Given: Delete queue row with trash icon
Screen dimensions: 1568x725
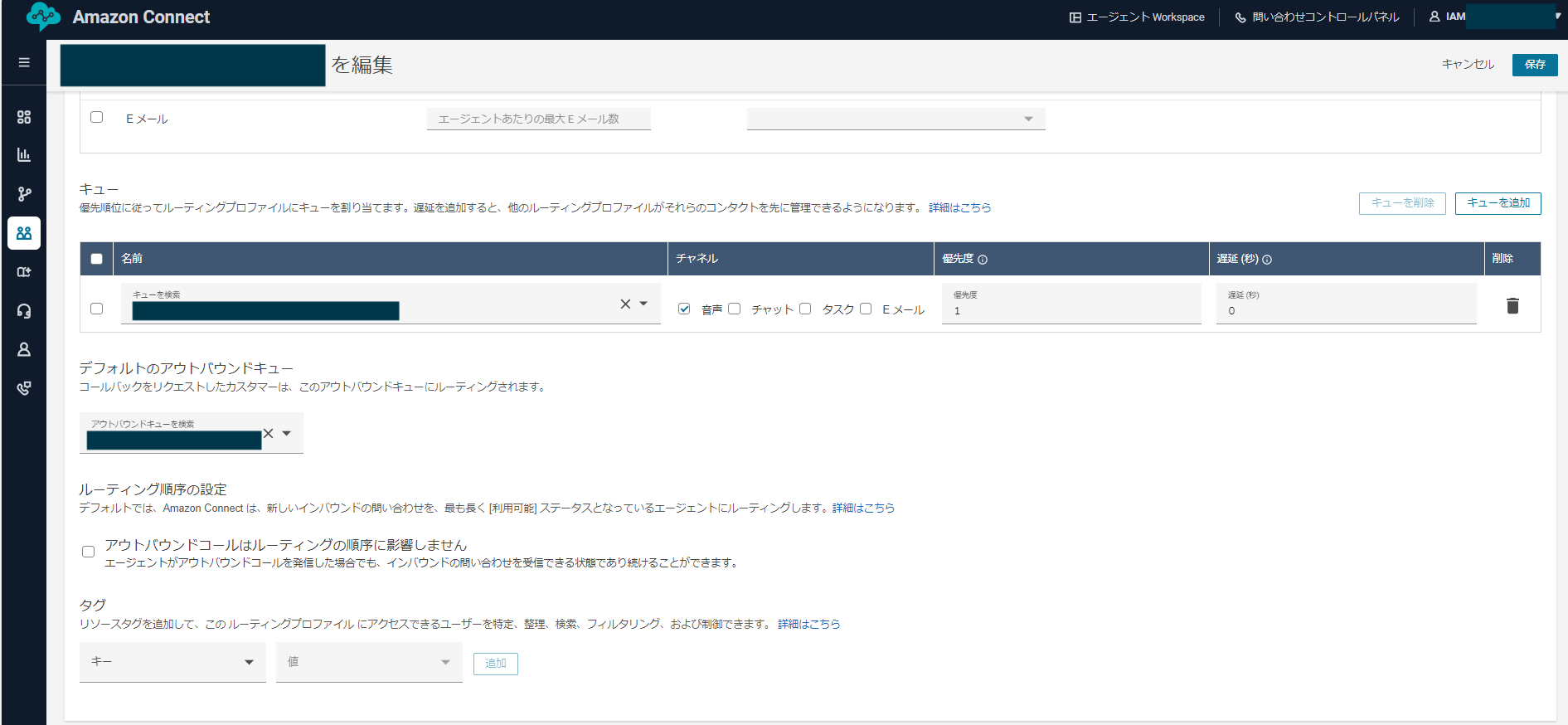Looking at the screenshot, I should 1512,306.
